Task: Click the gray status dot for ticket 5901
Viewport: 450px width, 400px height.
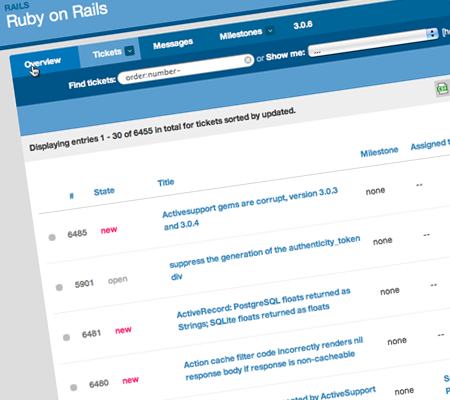Action: 59,287
